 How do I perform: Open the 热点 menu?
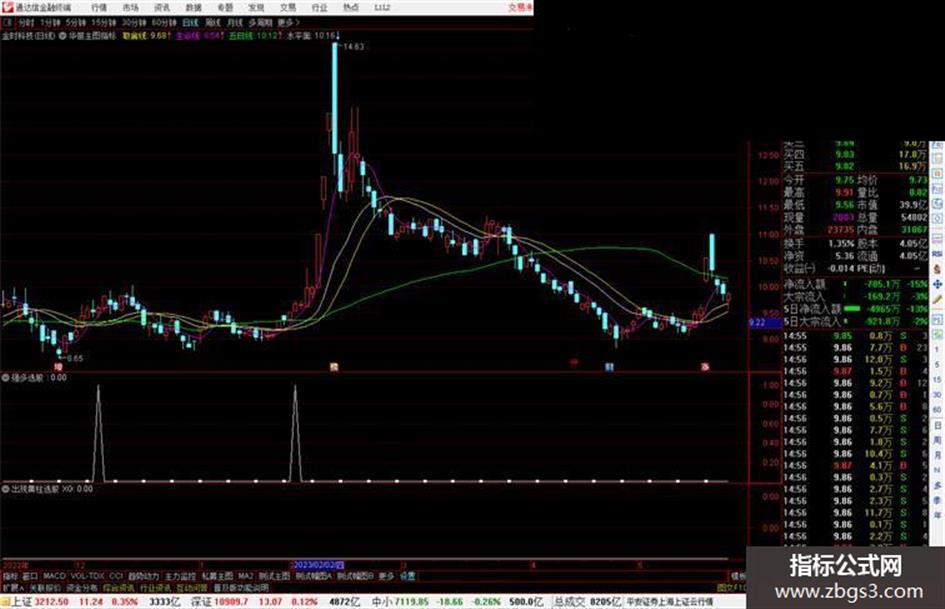point(351,8)
